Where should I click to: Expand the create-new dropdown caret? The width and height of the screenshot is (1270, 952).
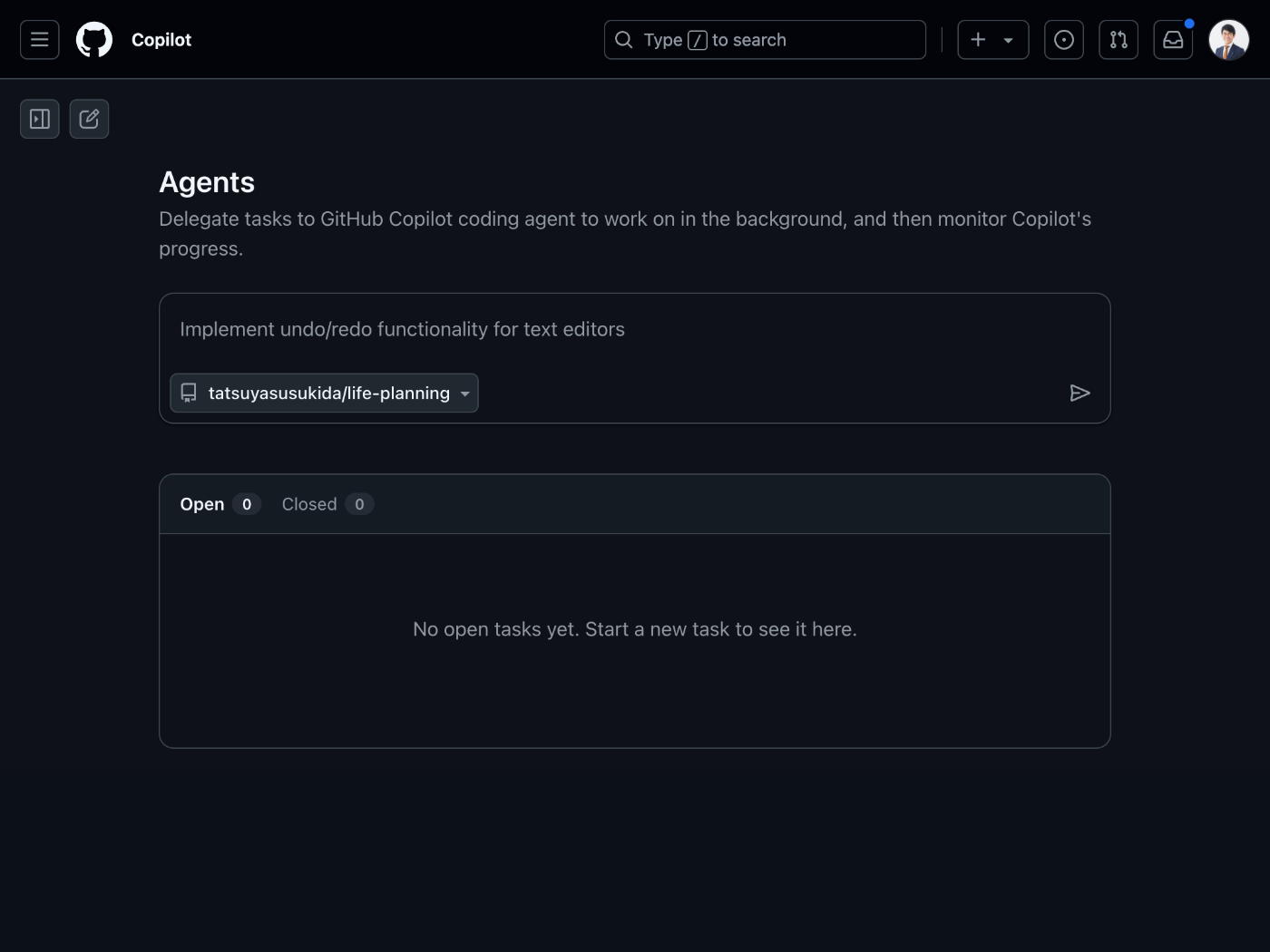pos(1009,40)
